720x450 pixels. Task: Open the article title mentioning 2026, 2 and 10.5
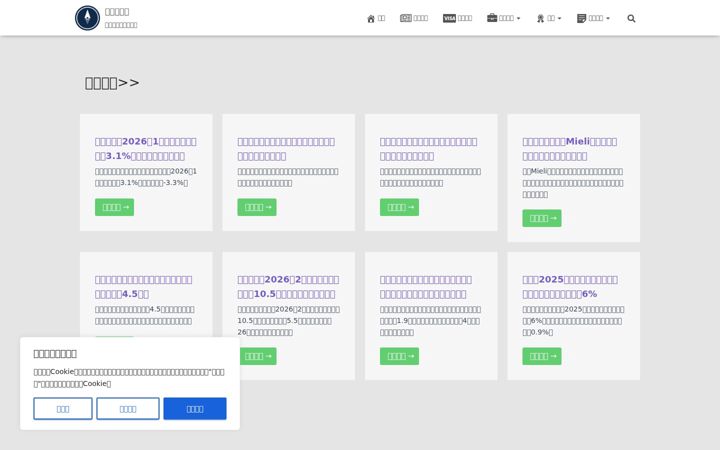click(288, 287)
